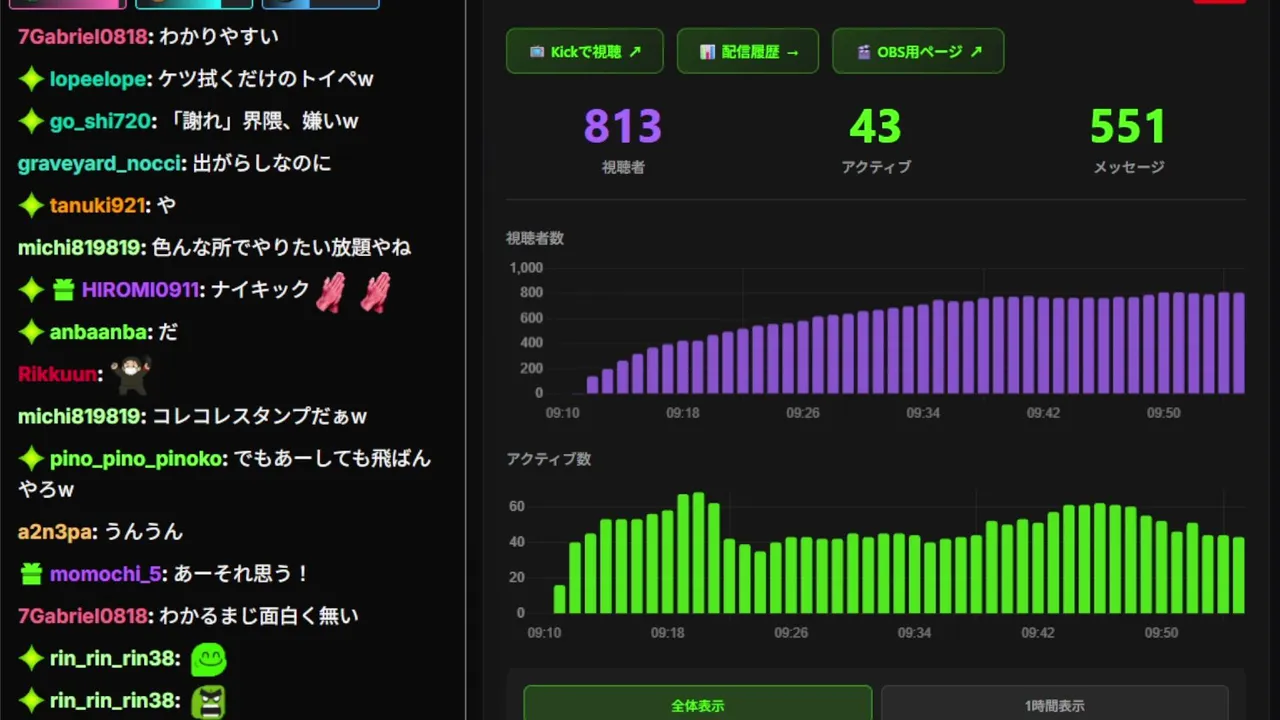
Task: Switch to the 1時間表示 tab
Action: [x=1055, y=704]
